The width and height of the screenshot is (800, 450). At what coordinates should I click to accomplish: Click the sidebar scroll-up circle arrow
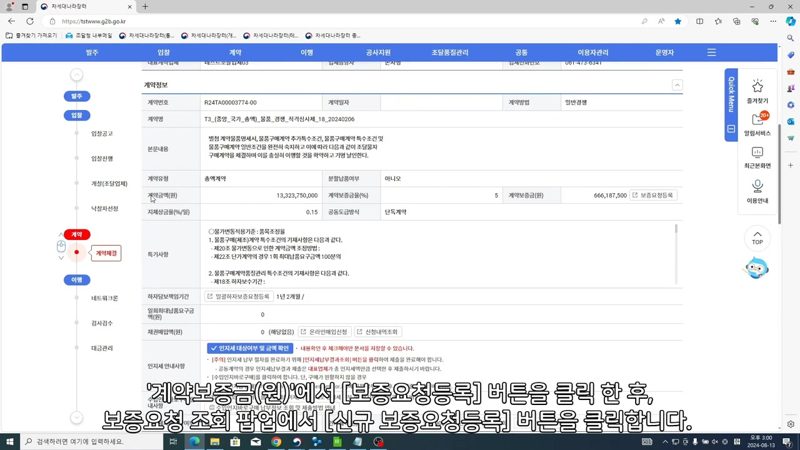pos(77,75)
